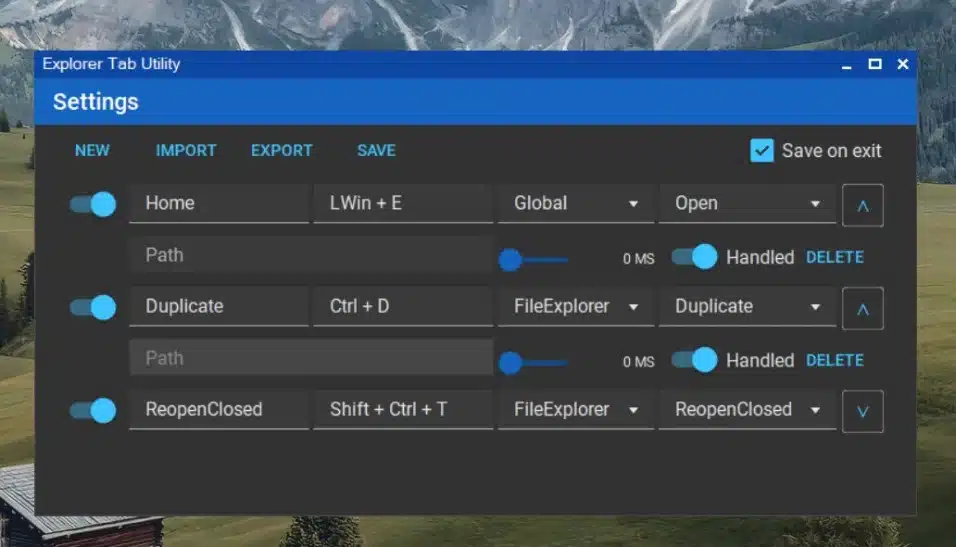Viewport: 956px width, 547px height.
Task: Toggle Handled switch in the Duplicate row
Action: tap(694, 360)
